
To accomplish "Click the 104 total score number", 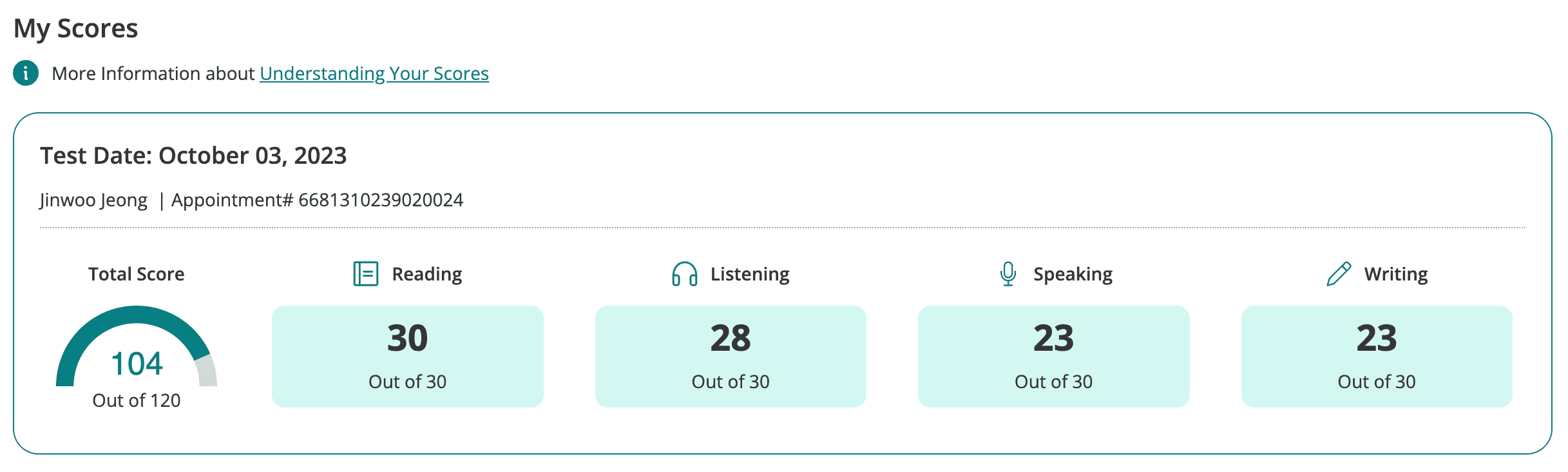I will click(137, 364).
